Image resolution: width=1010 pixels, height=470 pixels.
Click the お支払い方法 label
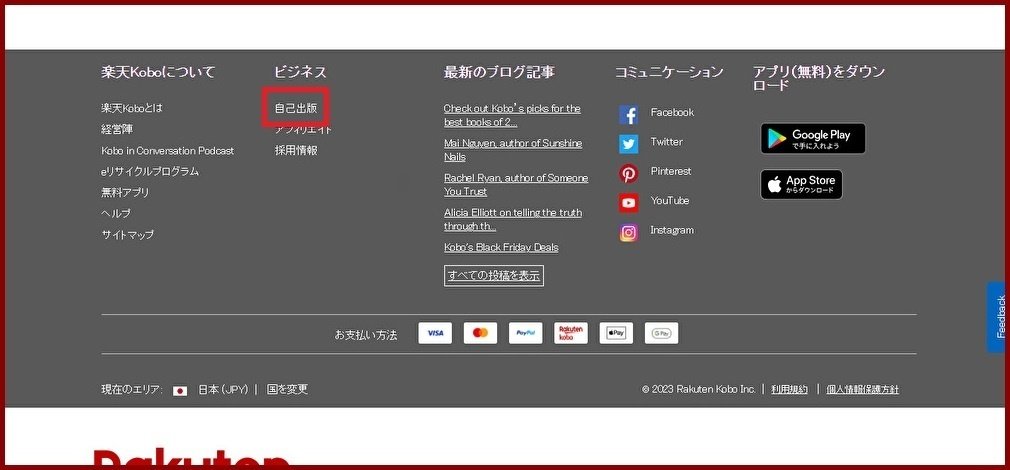click(366, 335)
